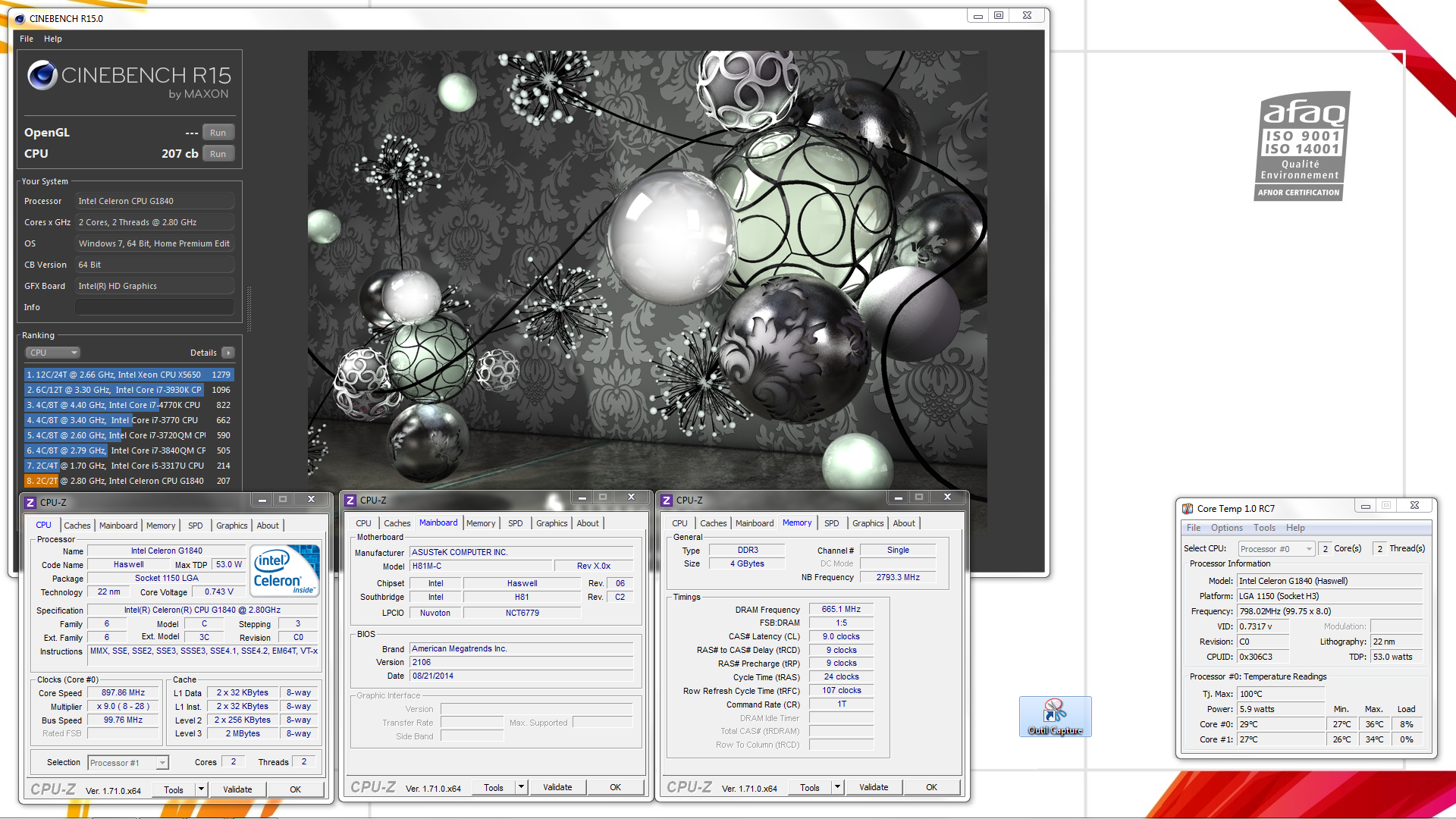Open Graphics tab in CPU-Z Mainboard window
Screen dimensions: 1456x819
click(x=551, y=523)
